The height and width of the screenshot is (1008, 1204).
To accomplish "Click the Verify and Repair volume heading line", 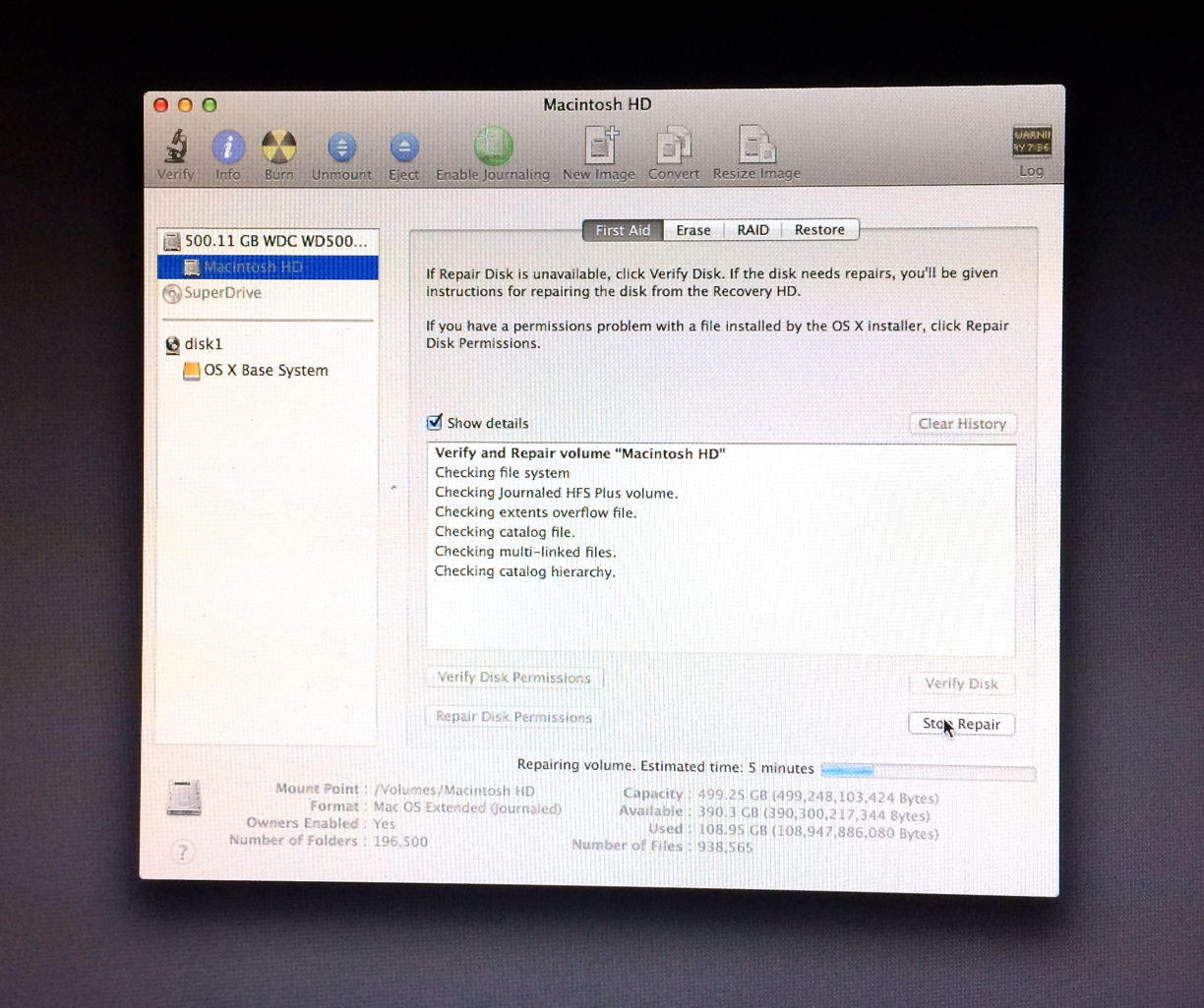I will tap(580, 453).
